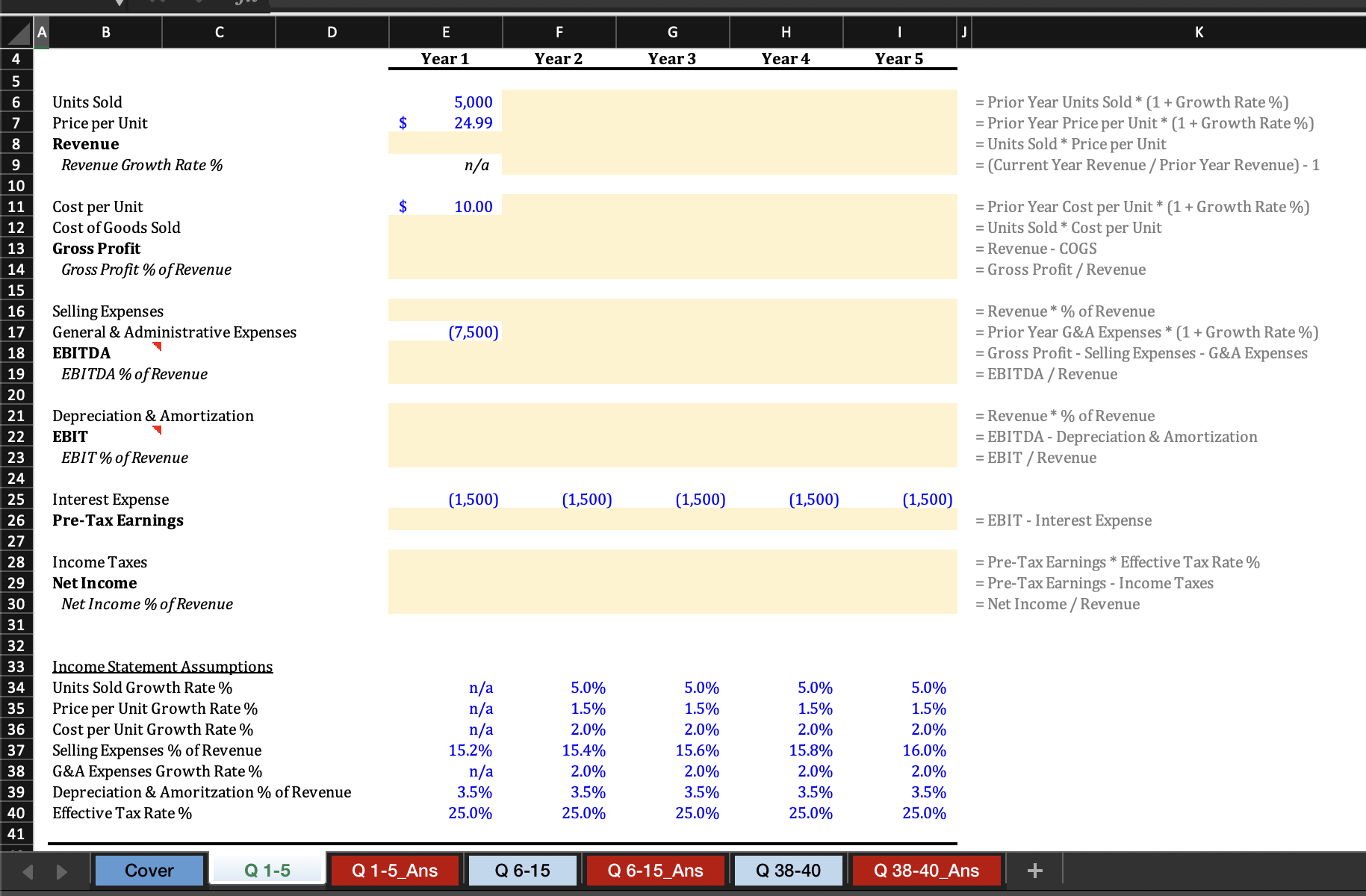Open the Q 1-5_Ans sheet tab
The height and width of the screenshot is (896, 1366).
[394, 871]
